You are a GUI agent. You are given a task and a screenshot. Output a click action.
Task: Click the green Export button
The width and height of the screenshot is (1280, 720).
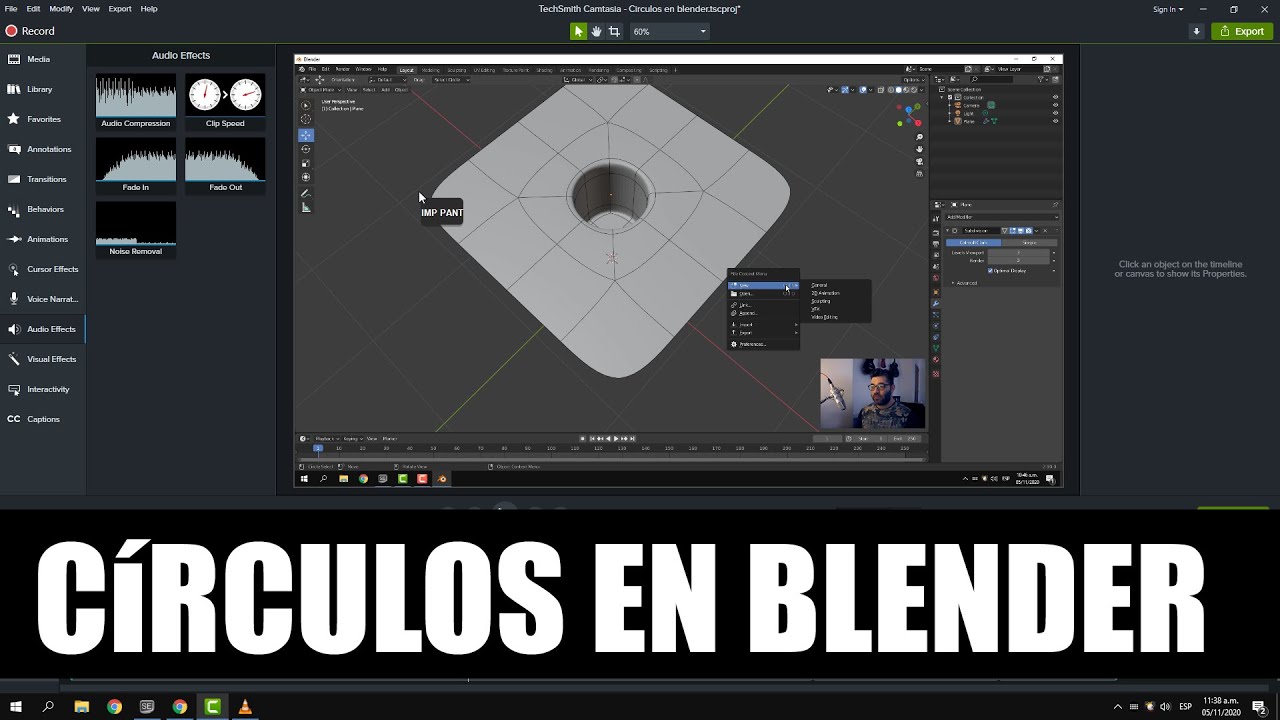(x=1242, y=31)
